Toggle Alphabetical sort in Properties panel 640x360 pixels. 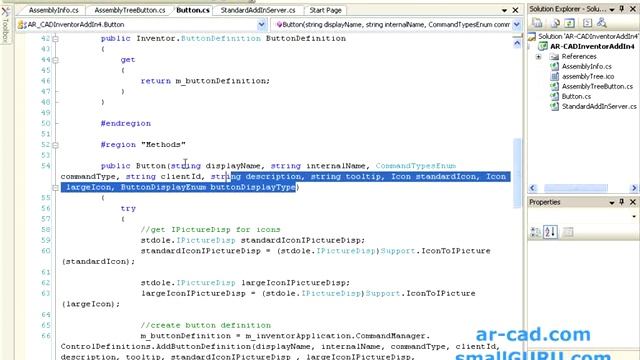pos(550,232)
